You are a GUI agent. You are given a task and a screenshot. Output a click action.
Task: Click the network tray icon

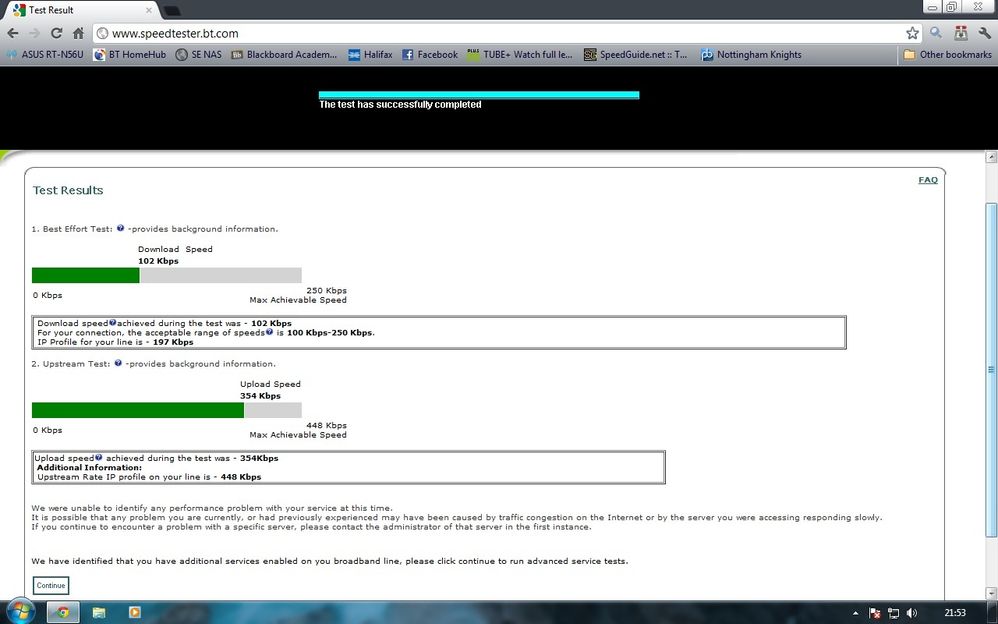(x=894, y=613)
